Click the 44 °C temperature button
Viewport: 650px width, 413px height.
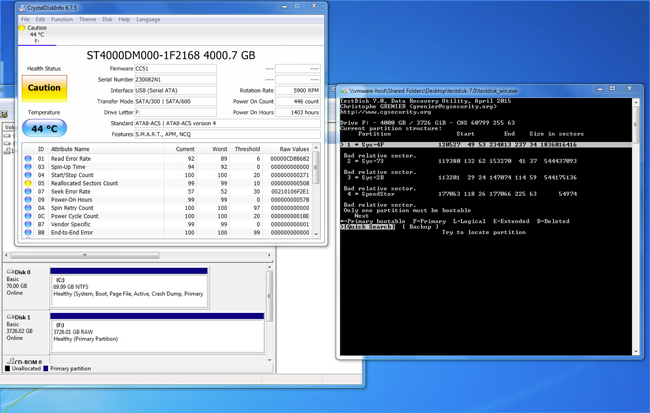[x=44, y=129]
